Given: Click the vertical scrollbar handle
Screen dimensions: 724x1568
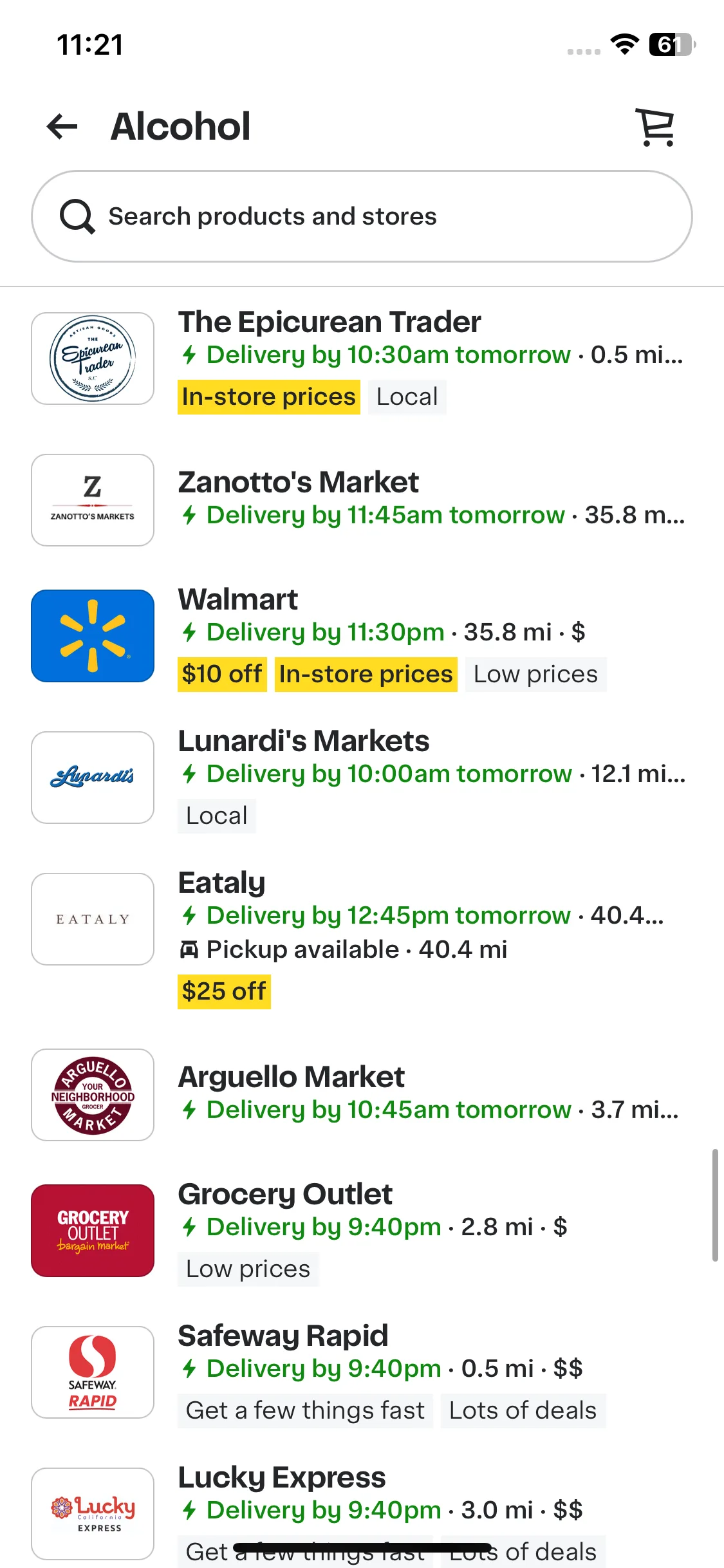Looking at the screenshot, I should pos(715,1205).
